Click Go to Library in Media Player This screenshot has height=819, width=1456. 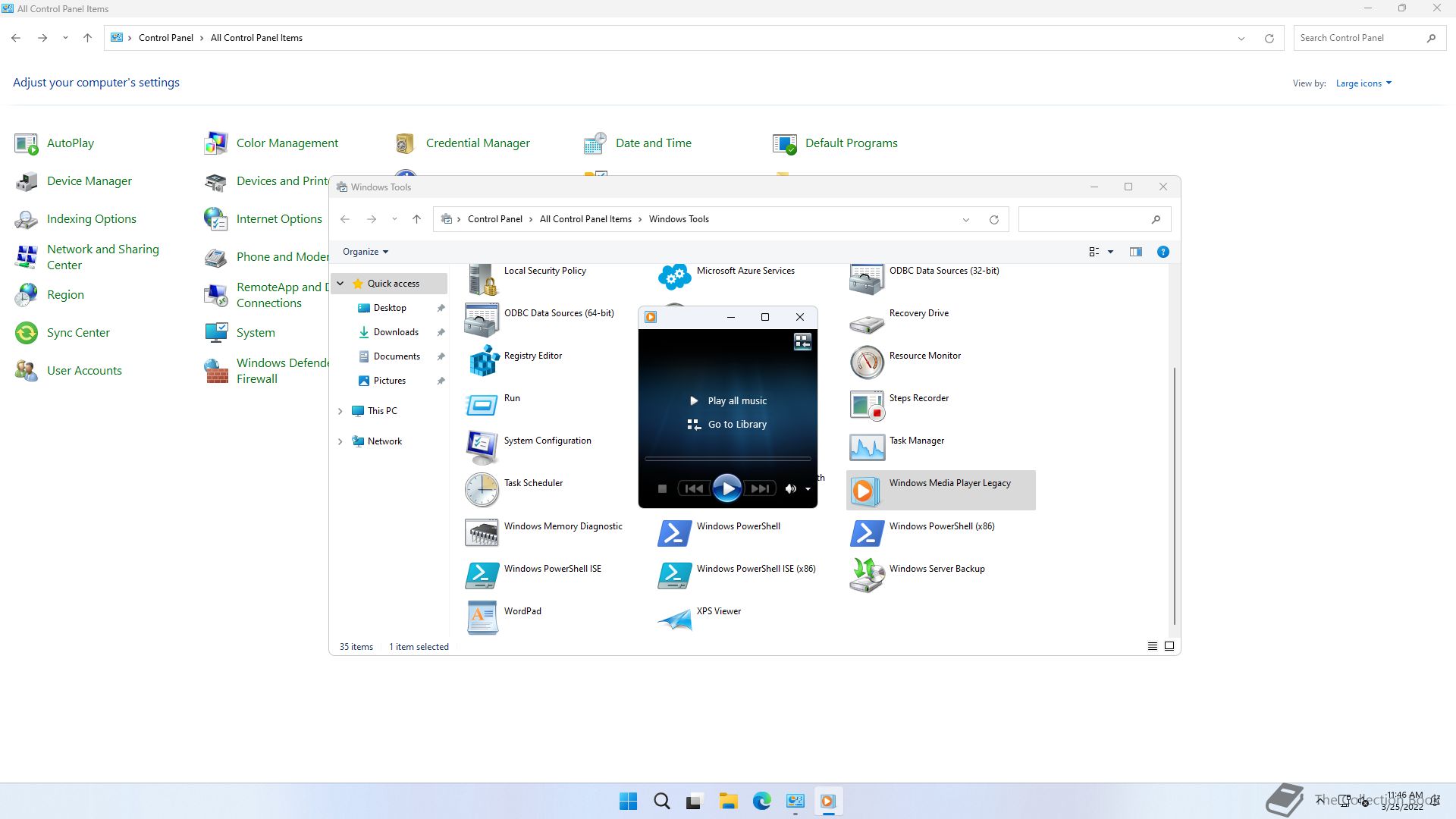click(736, 425)
